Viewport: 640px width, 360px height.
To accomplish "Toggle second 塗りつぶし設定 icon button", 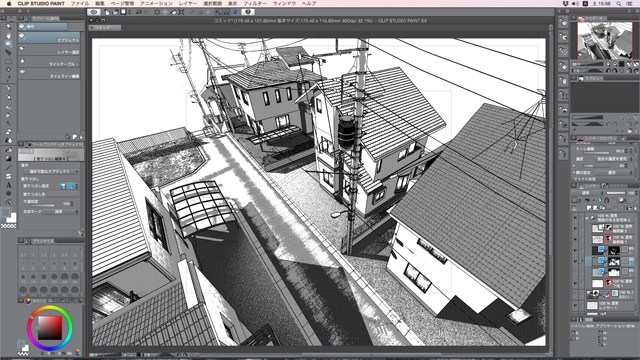I will (x=71, y=186).
